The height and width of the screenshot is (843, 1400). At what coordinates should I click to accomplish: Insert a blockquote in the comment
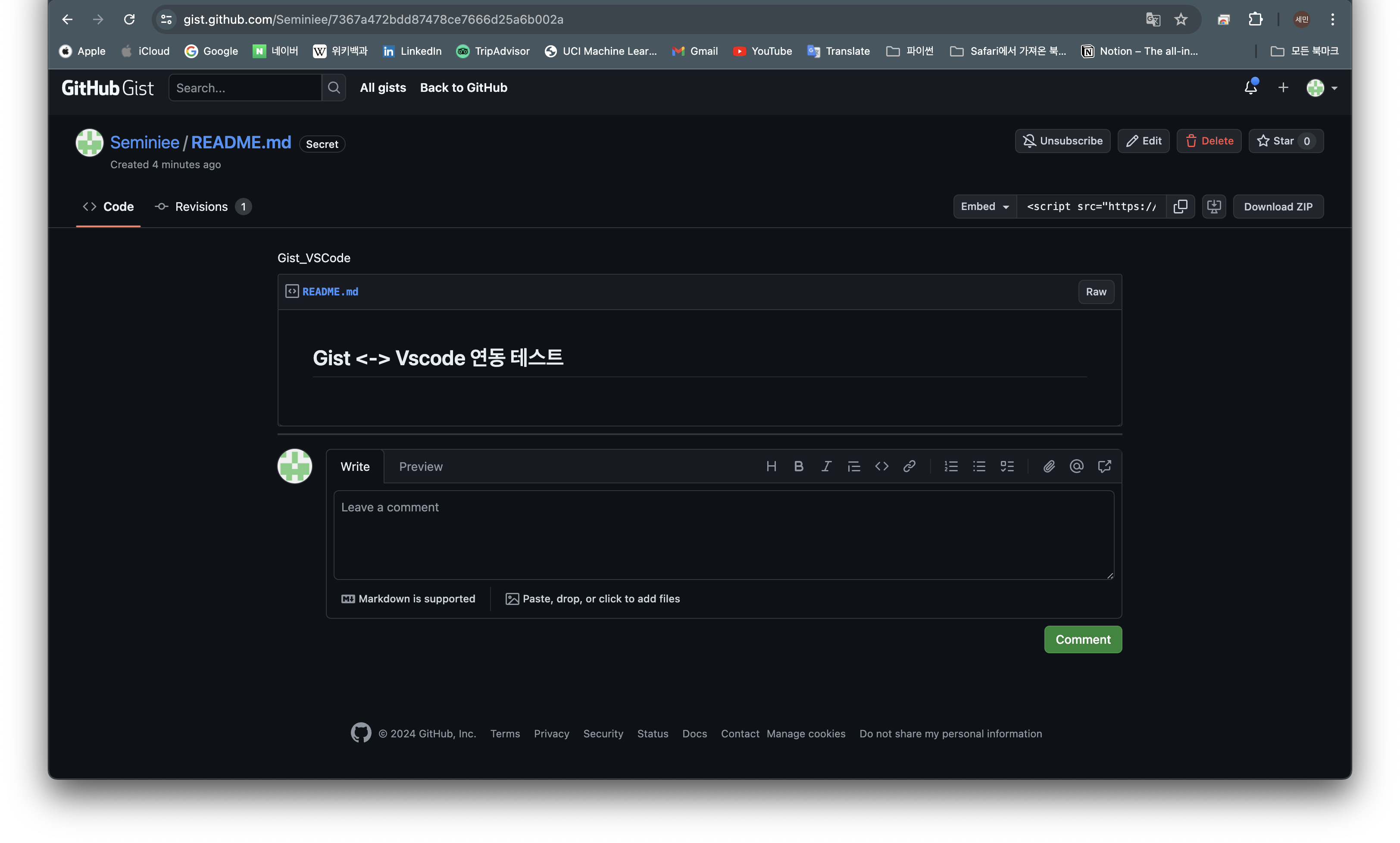click(x=854, y=466)
